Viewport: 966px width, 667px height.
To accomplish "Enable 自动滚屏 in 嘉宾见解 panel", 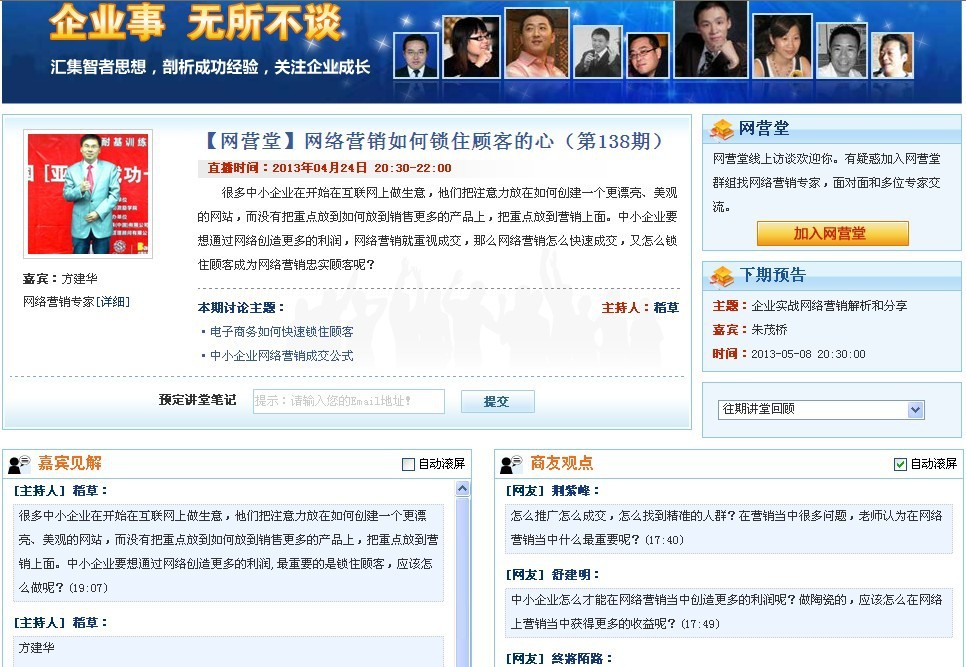I will (x=408, y=464).
